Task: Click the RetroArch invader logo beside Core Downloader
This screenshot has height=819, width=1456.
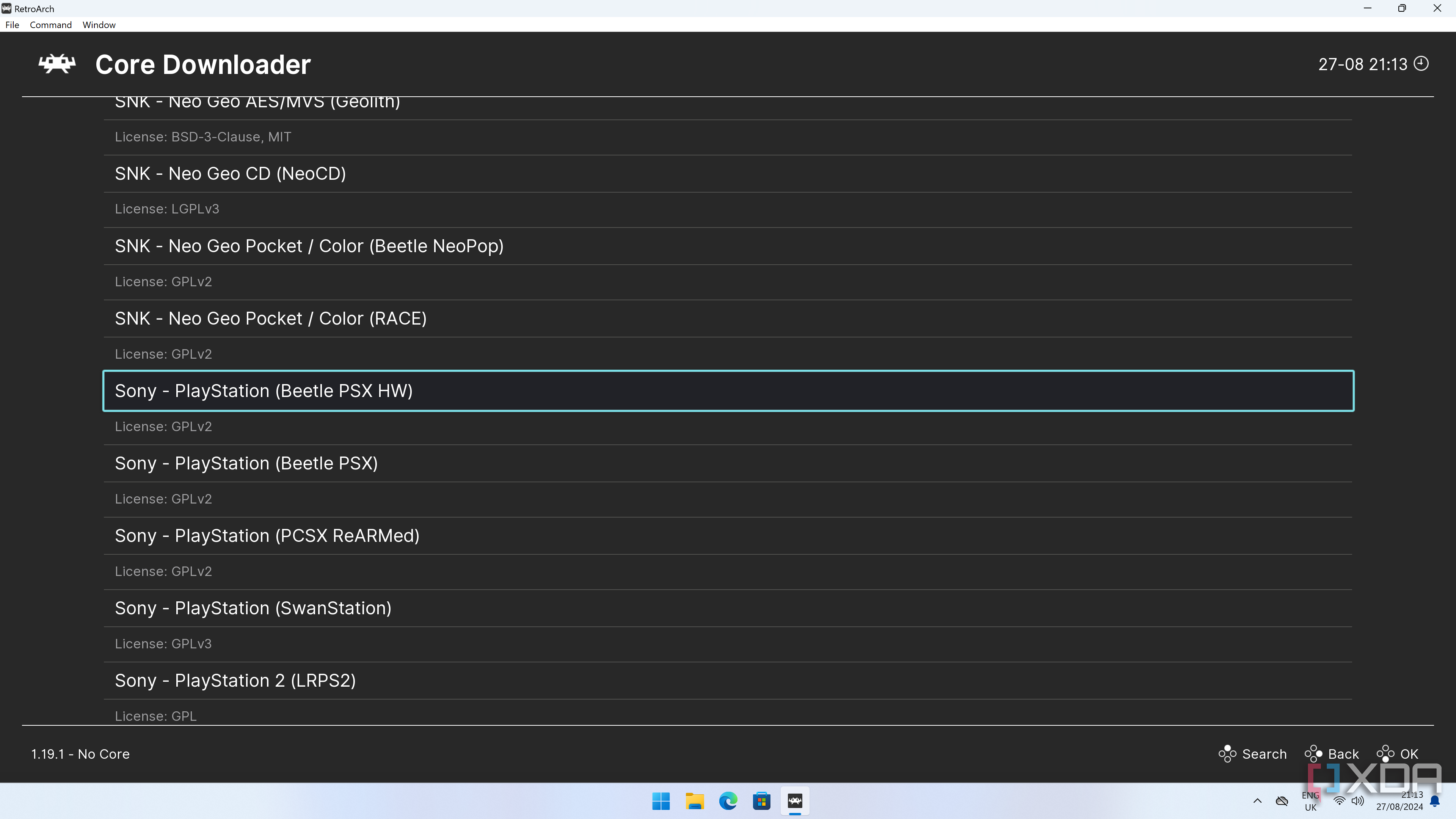Action: click(x=57, y=64)
